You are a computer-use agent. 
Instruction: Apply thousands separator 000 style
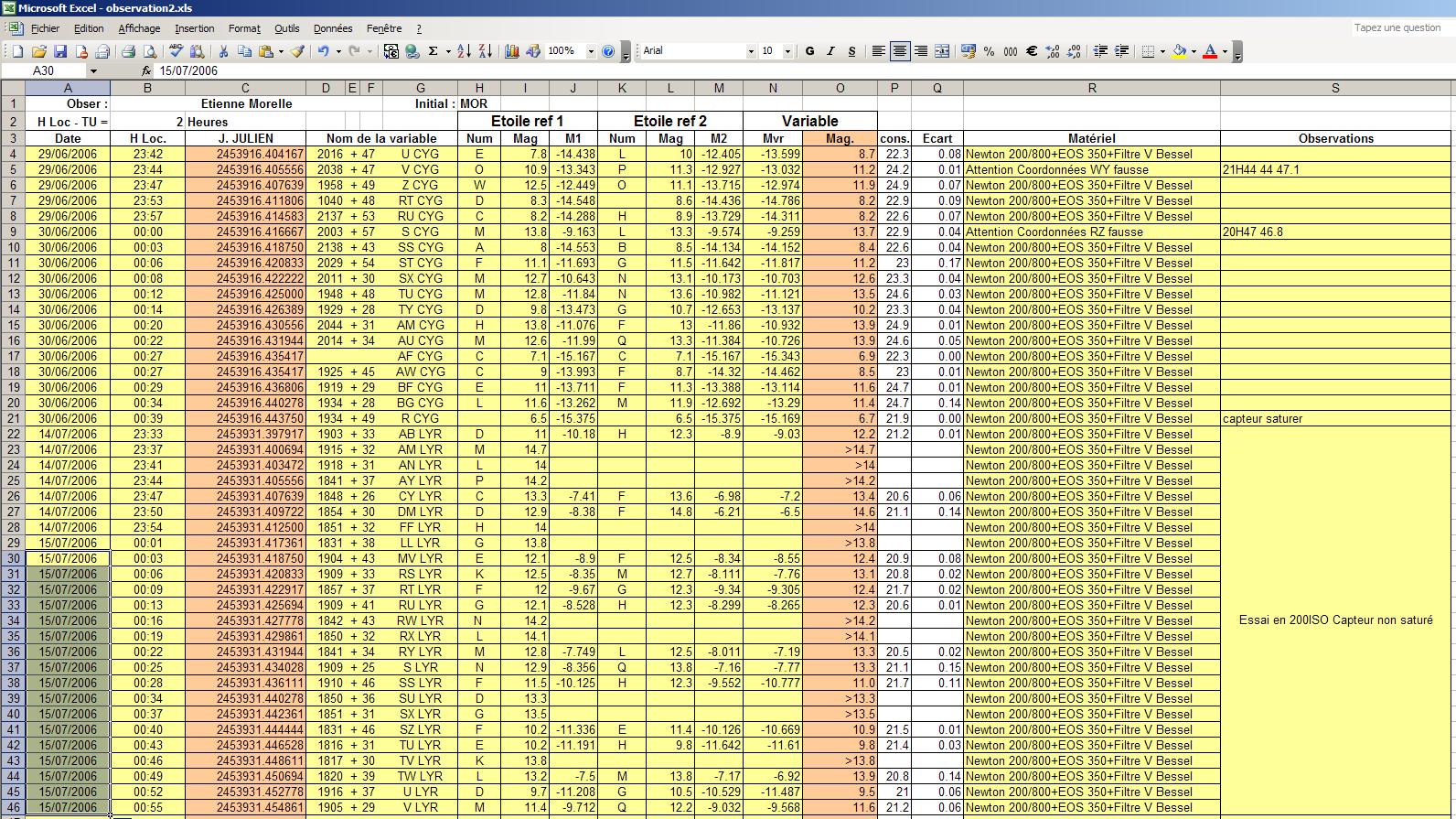[x=1010, y=51]
